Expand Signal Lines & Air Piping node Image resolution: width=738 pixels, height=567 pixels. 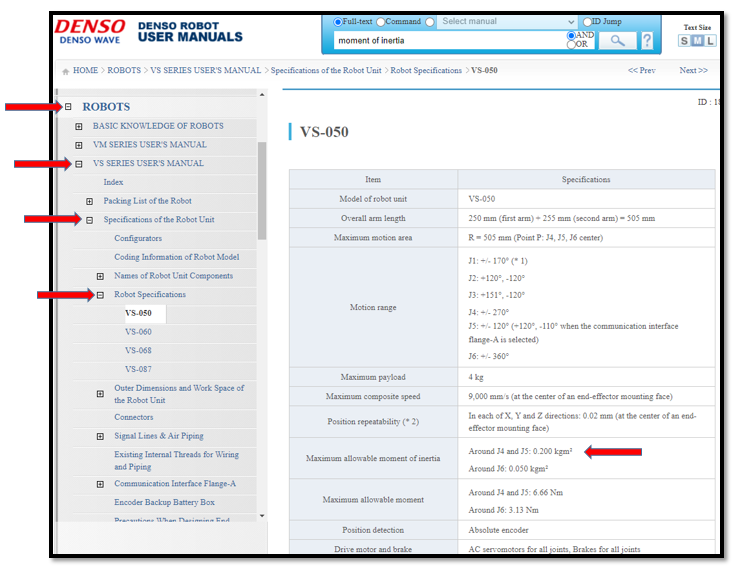(100, 437)
